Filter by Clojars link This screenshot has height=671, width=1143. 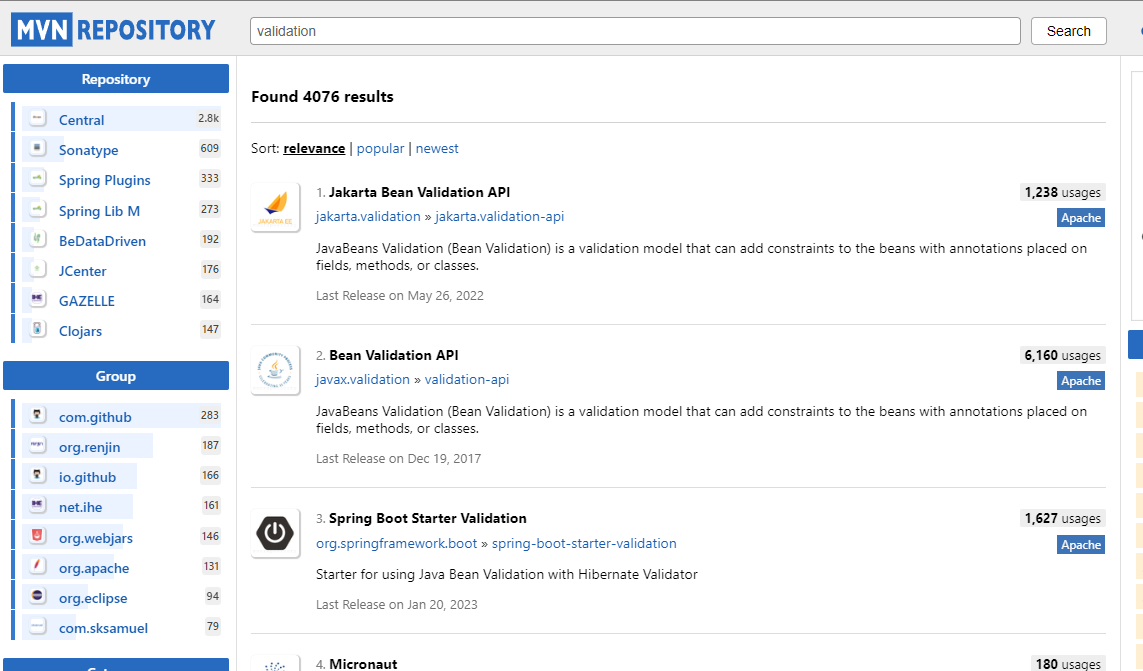tap(80, 330)
